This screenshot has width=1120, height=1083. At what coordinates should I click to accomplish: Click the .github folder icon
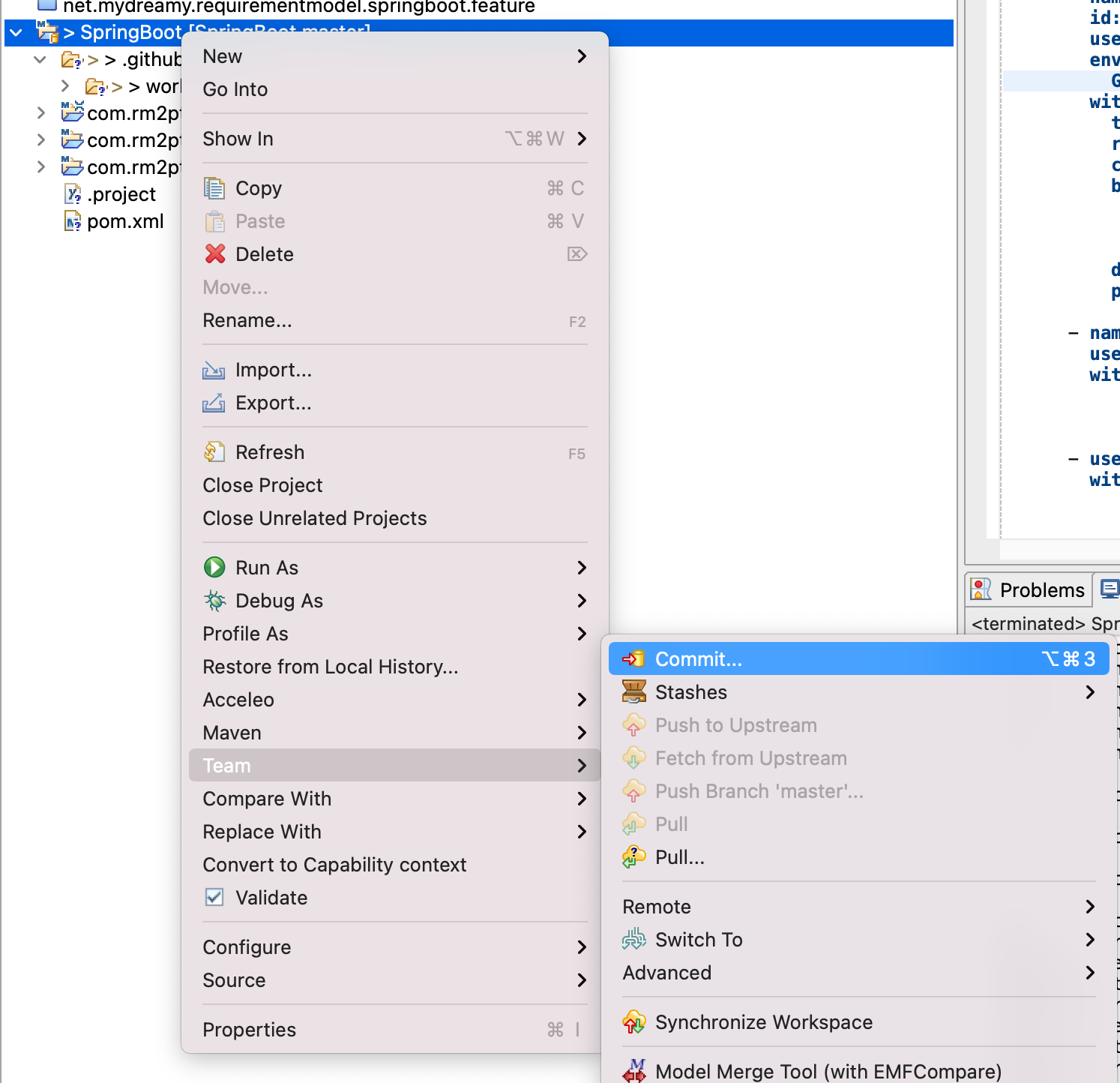click(72, 59)
